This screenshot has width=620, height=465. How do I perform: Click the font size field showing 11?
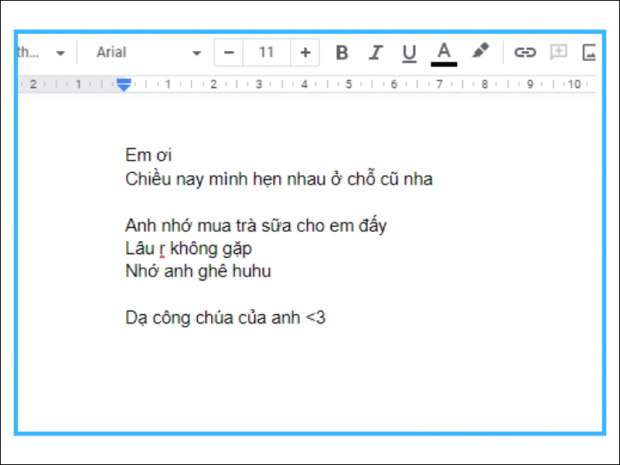coord(267,52)
